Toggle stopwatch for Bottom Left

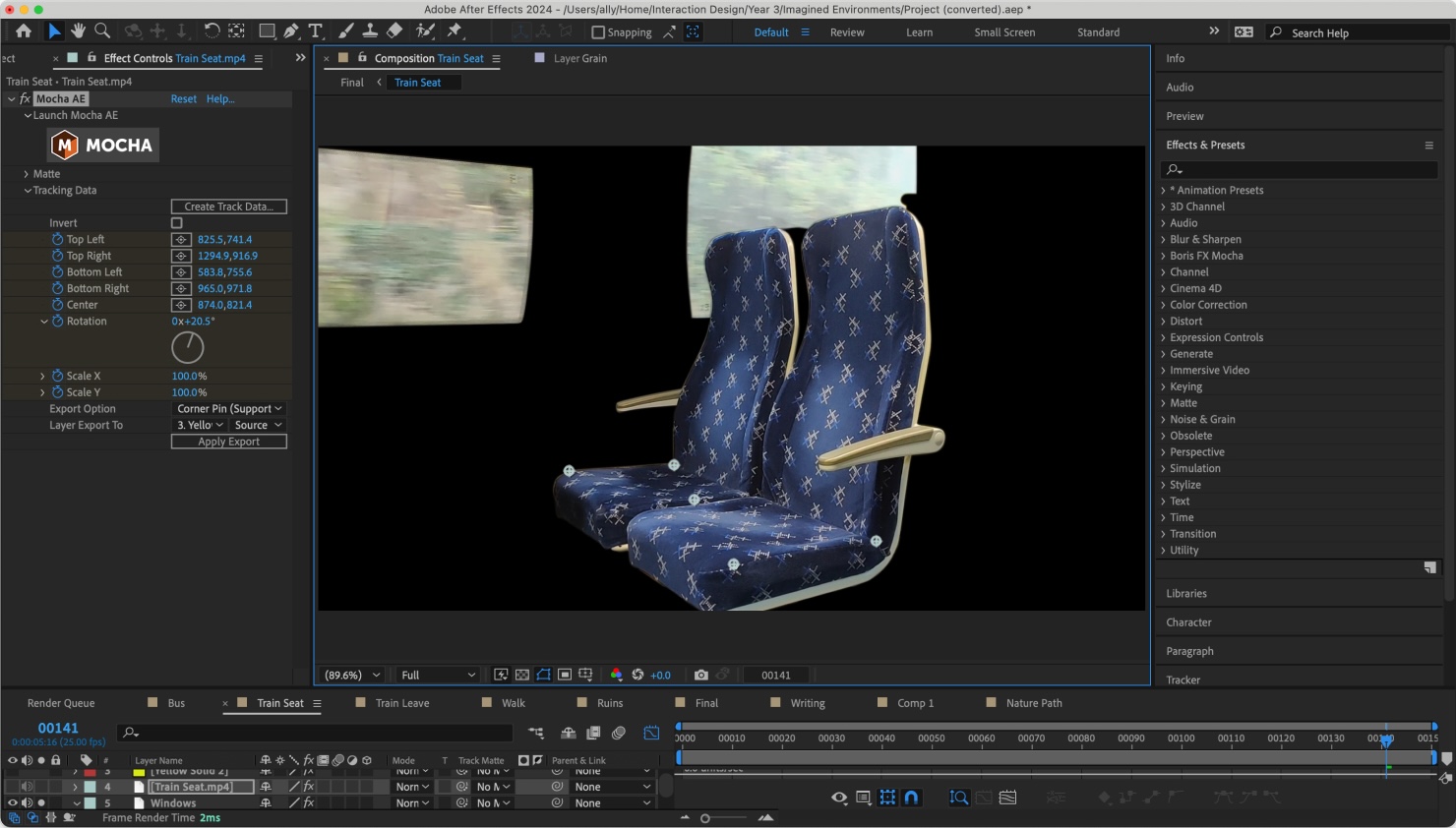click(57, 272)
